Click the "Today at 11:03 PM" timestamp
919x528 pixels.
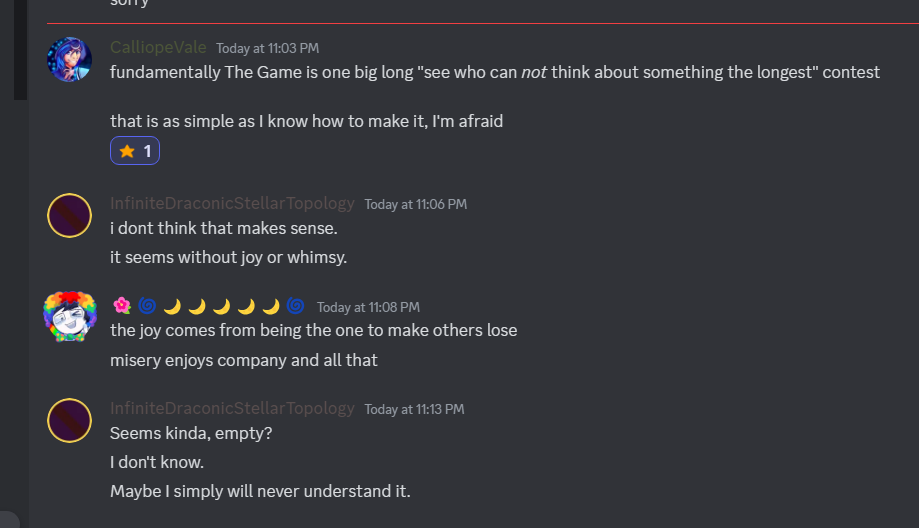pyautogui.click(x=268, y=48)
